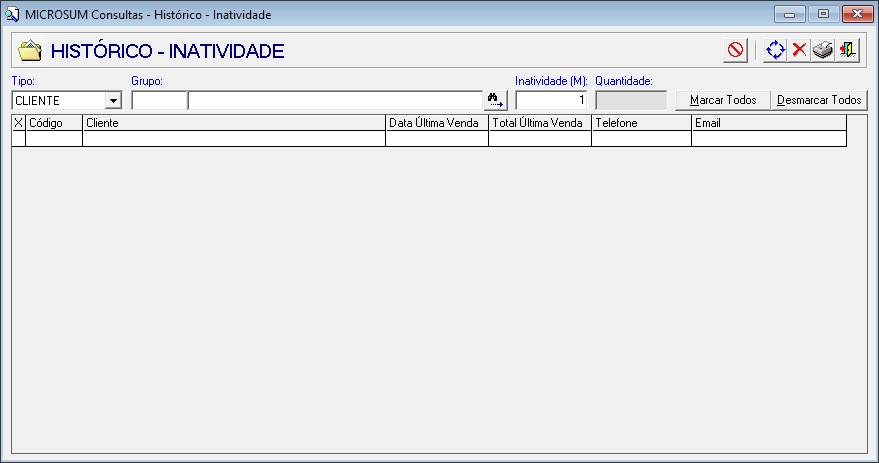Click the Quantidade field
Screen dimensions: 879x463
(631, 100)
